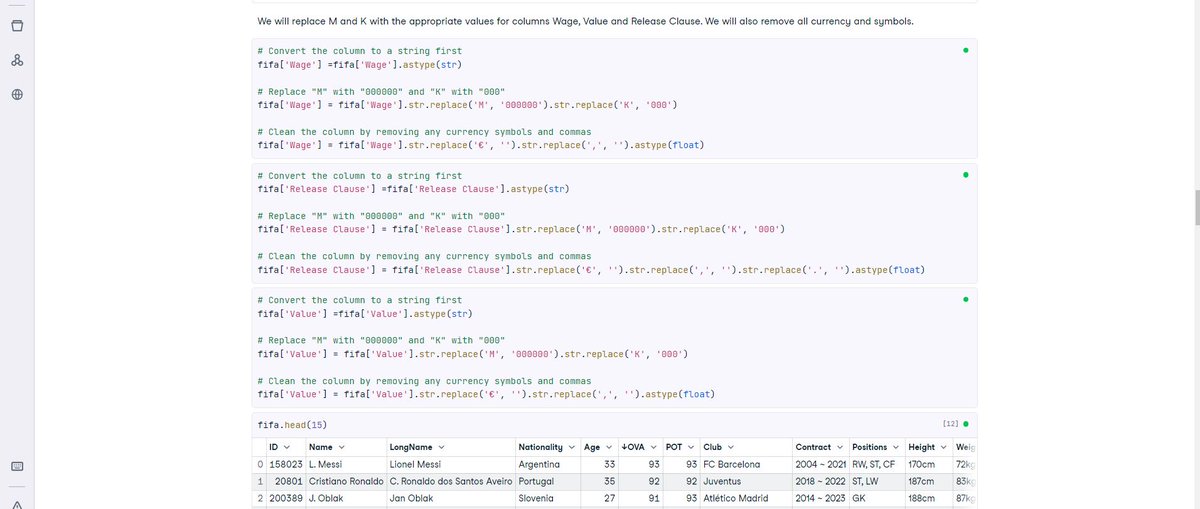Click inside the Value conversion code cell
Screen dimensions: 1200x509
coord(614,348)
